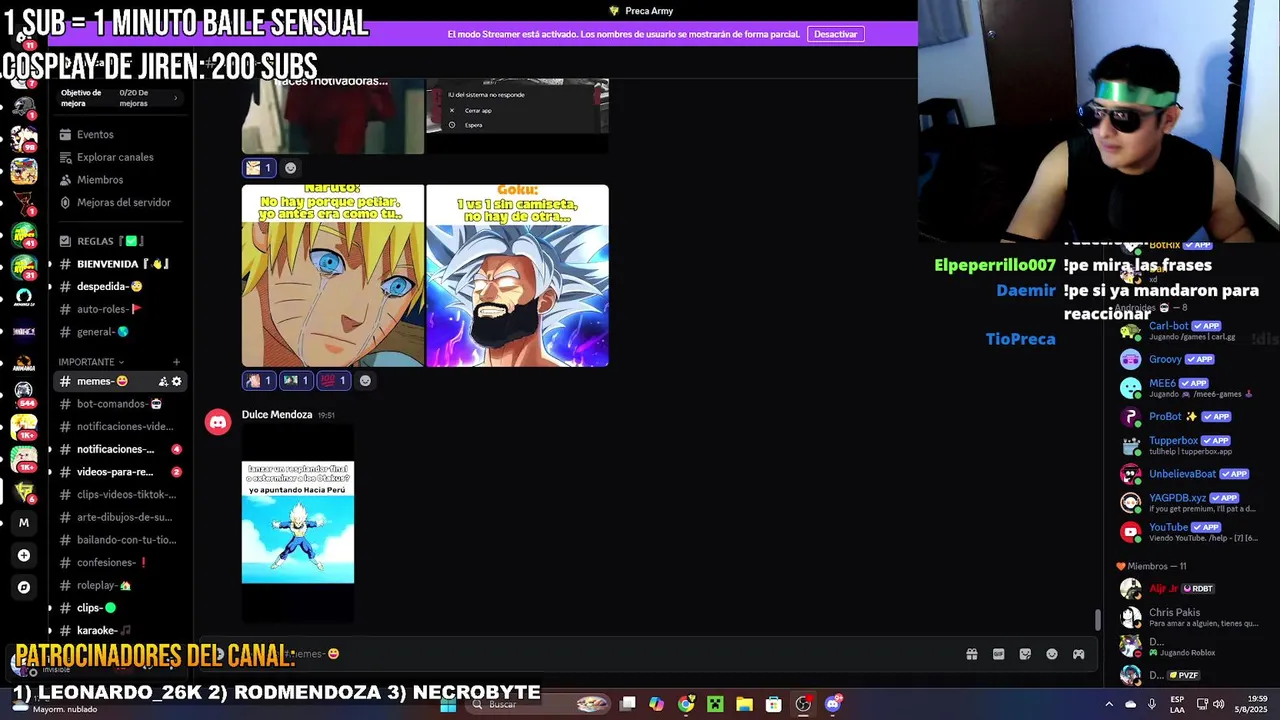Open File Explorer from the taskbar
Screen dimensions: 1280x720
coord(744,704)
